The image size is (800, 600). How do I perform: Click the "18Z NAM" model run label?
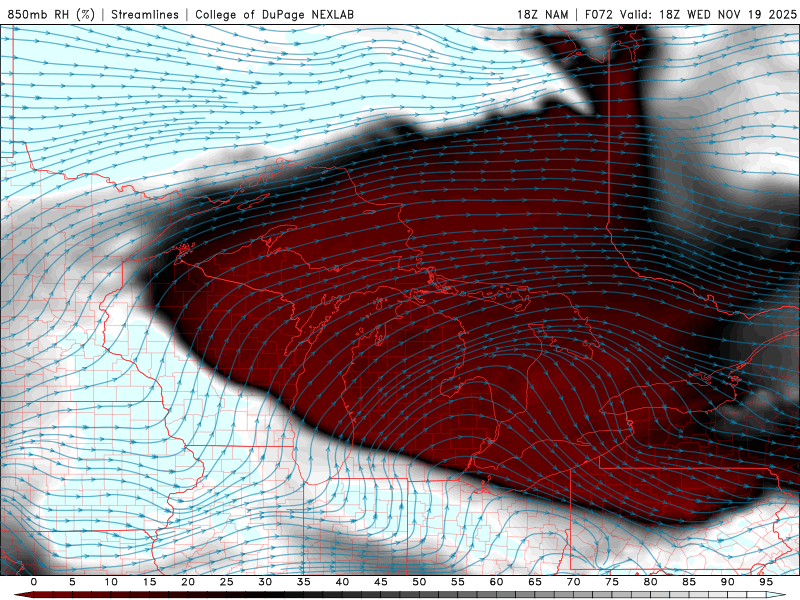[542, 14]
